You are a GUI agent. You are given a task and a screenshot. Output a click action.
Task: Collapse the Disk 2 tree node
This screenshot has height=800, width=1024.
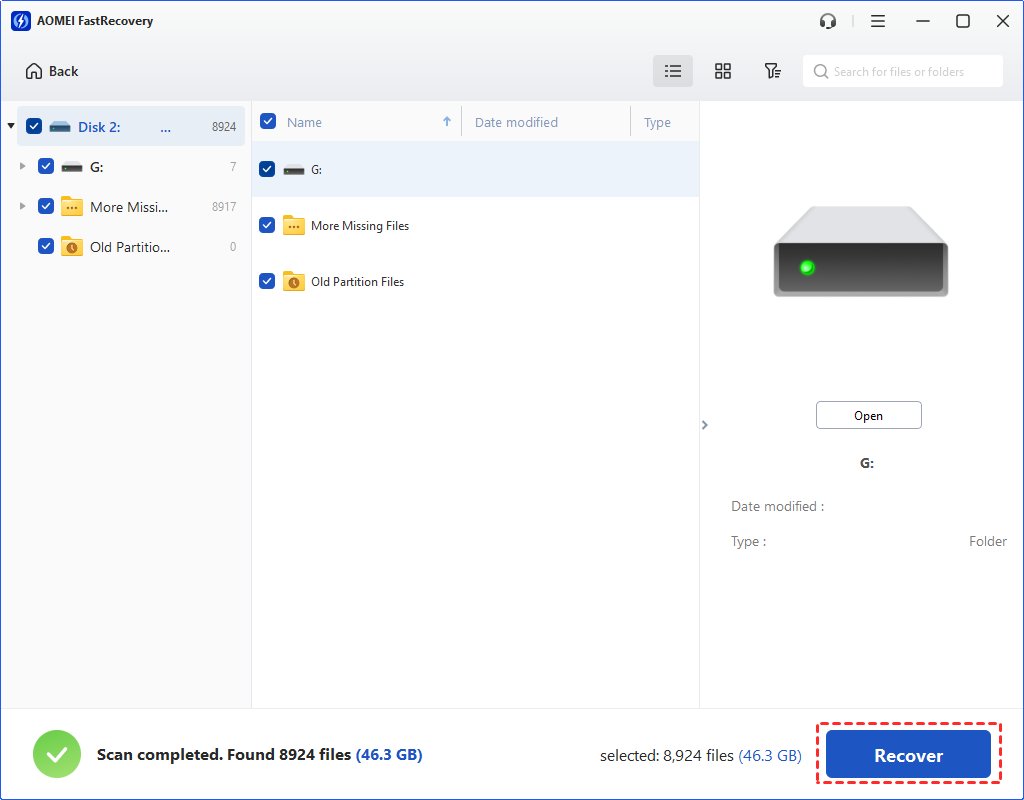tap(10, 126)
